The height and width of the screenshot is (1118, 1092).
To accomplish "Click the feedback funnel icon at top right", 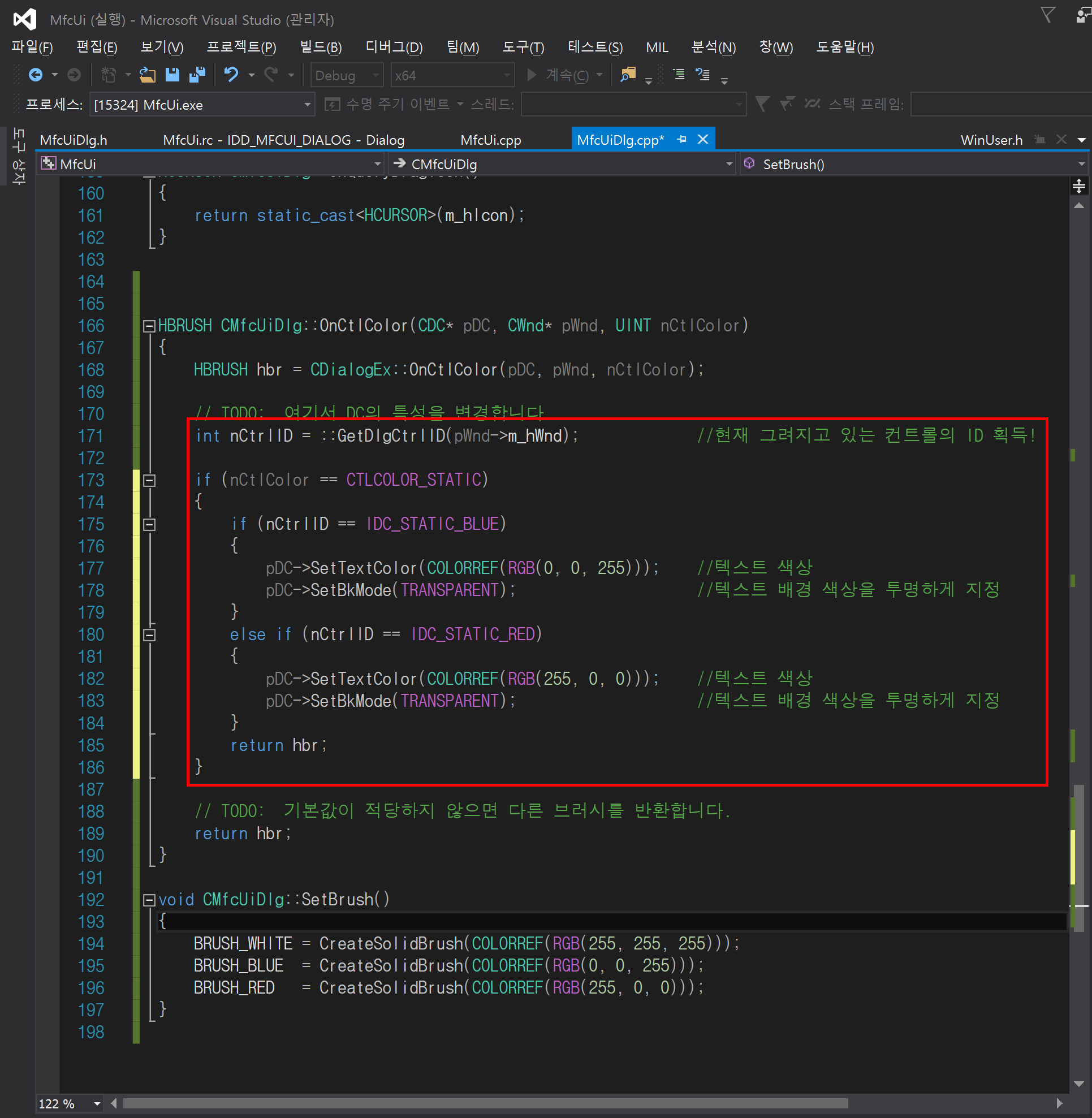I will (1047, 15).
